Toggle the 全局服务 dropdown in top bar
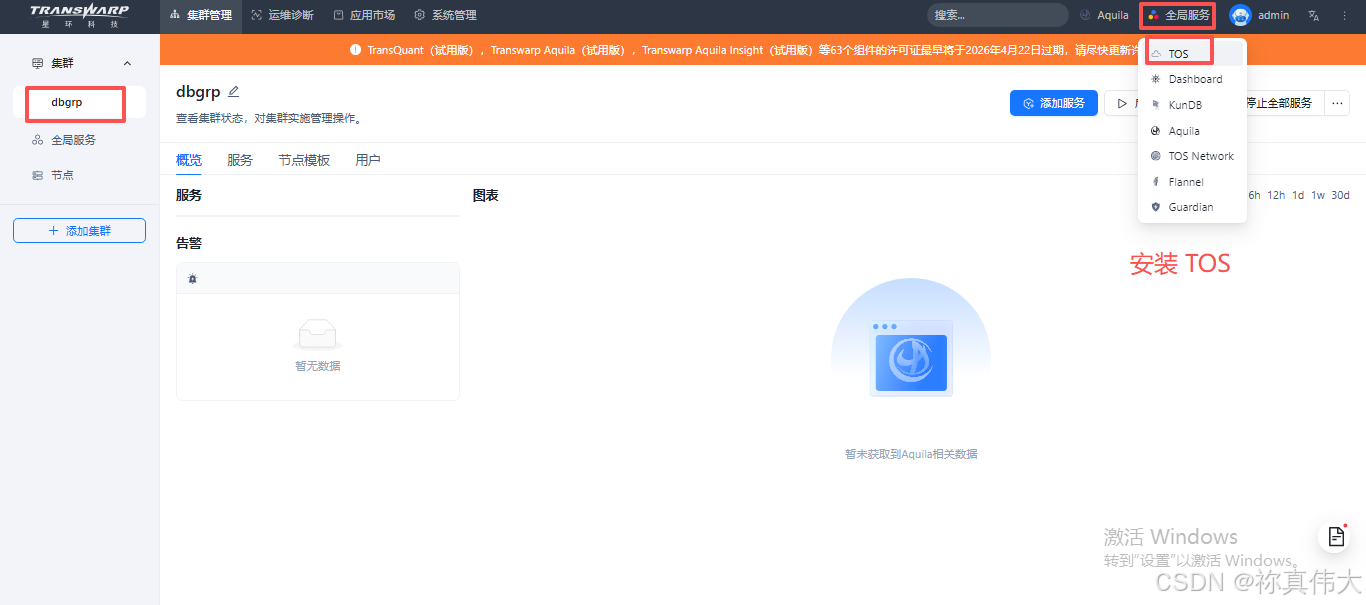 click(x=1178, y=15)
